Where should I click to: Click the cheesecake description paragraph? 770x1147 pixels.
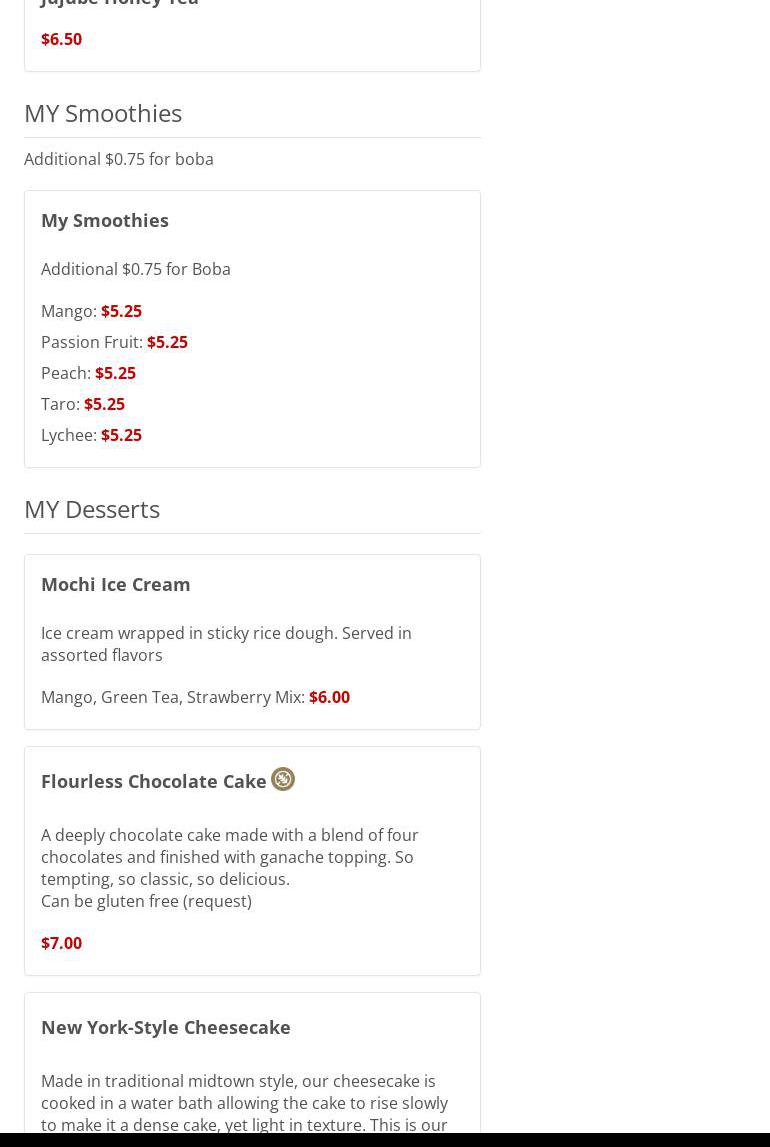click(x=244, y=1103)
